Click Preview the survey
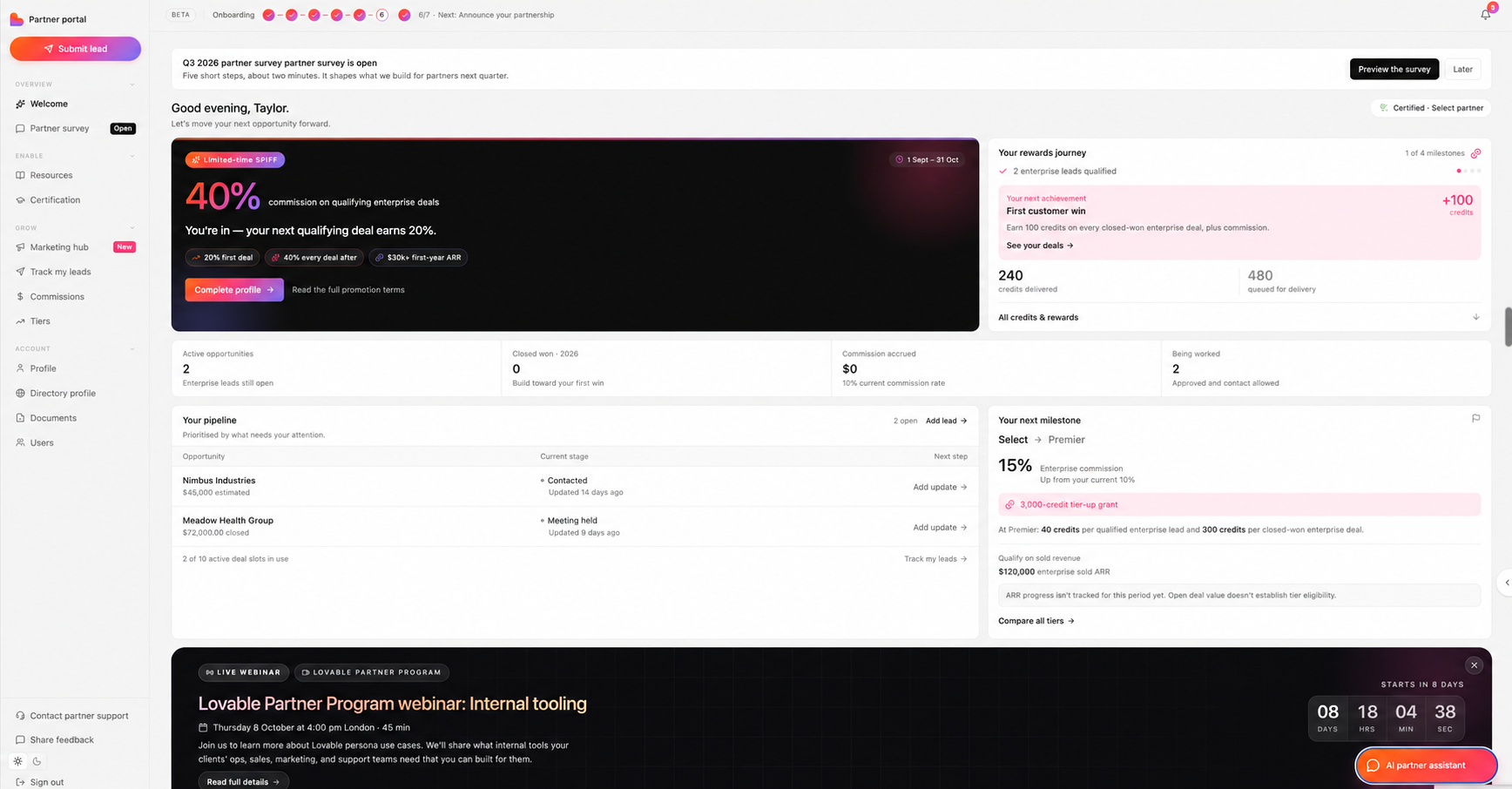This screenshot has height=789, width=1512. coord(1394,69)
